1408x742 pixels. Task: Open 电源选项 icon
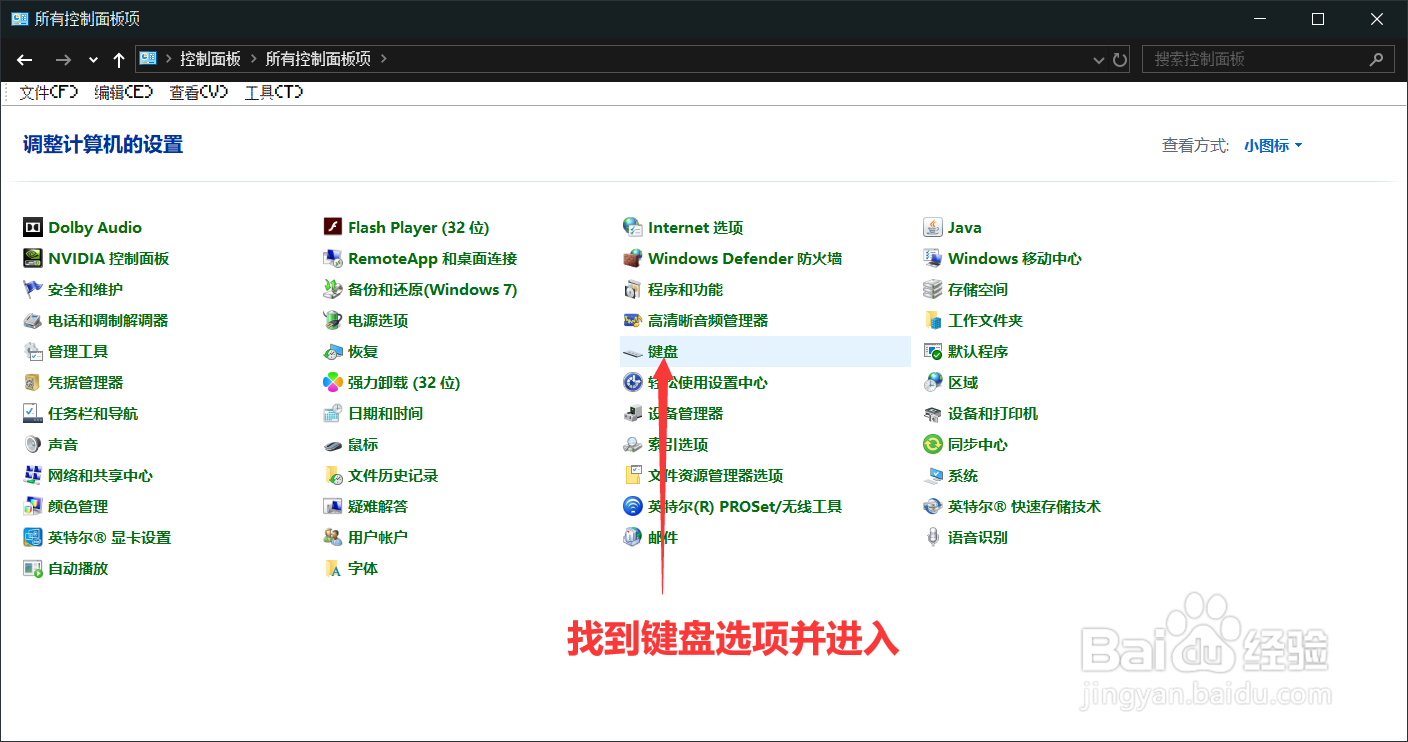click(333, 320)
